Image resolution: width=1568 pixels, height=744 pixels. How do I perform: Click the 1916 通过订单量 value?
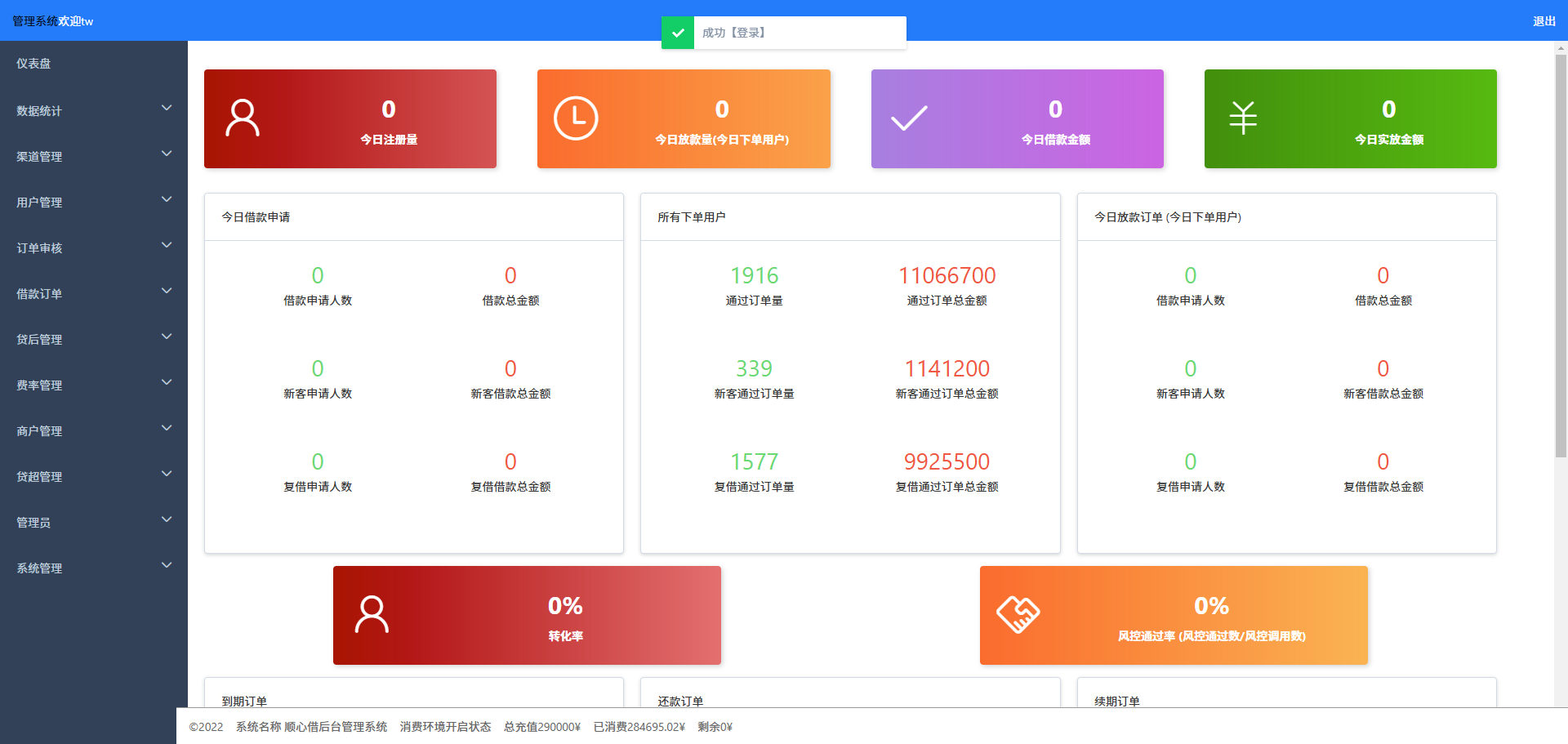pos(754,276)
